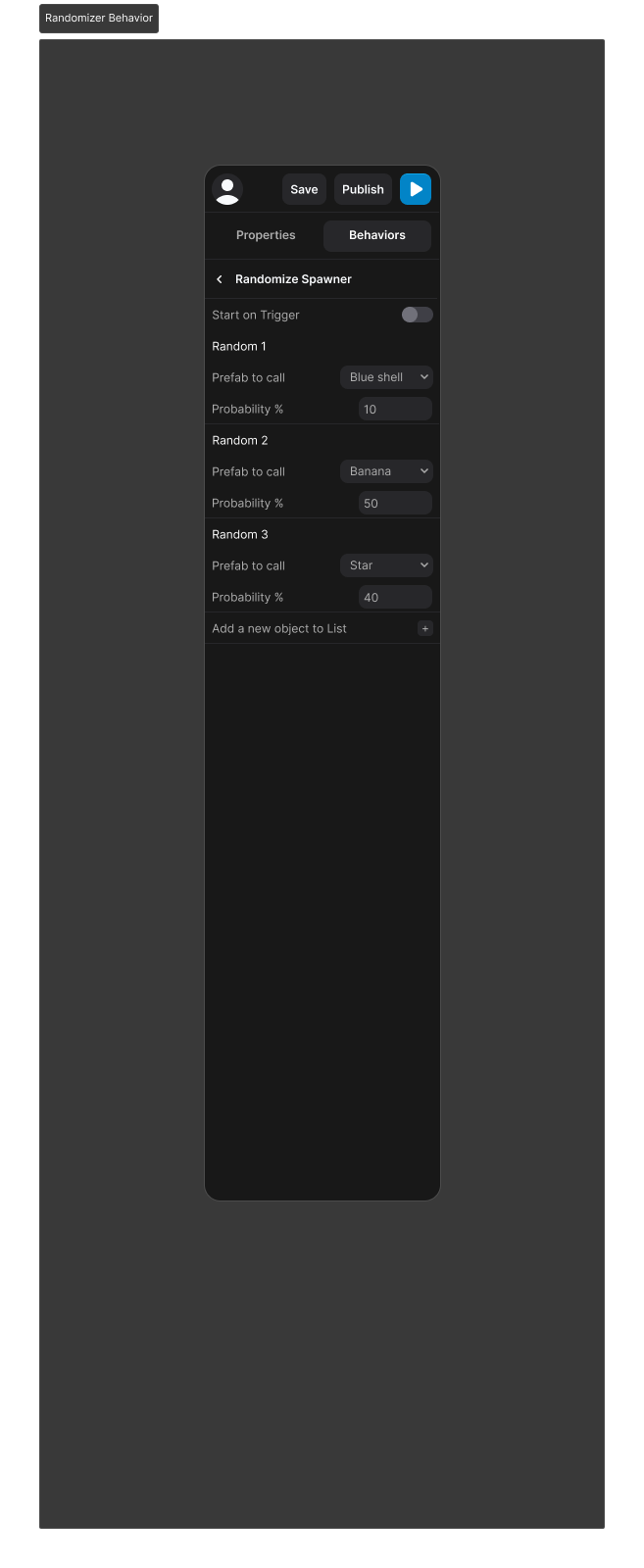
Task: Open the Banana prefab dropdown
Action: [x=386, y=471]
